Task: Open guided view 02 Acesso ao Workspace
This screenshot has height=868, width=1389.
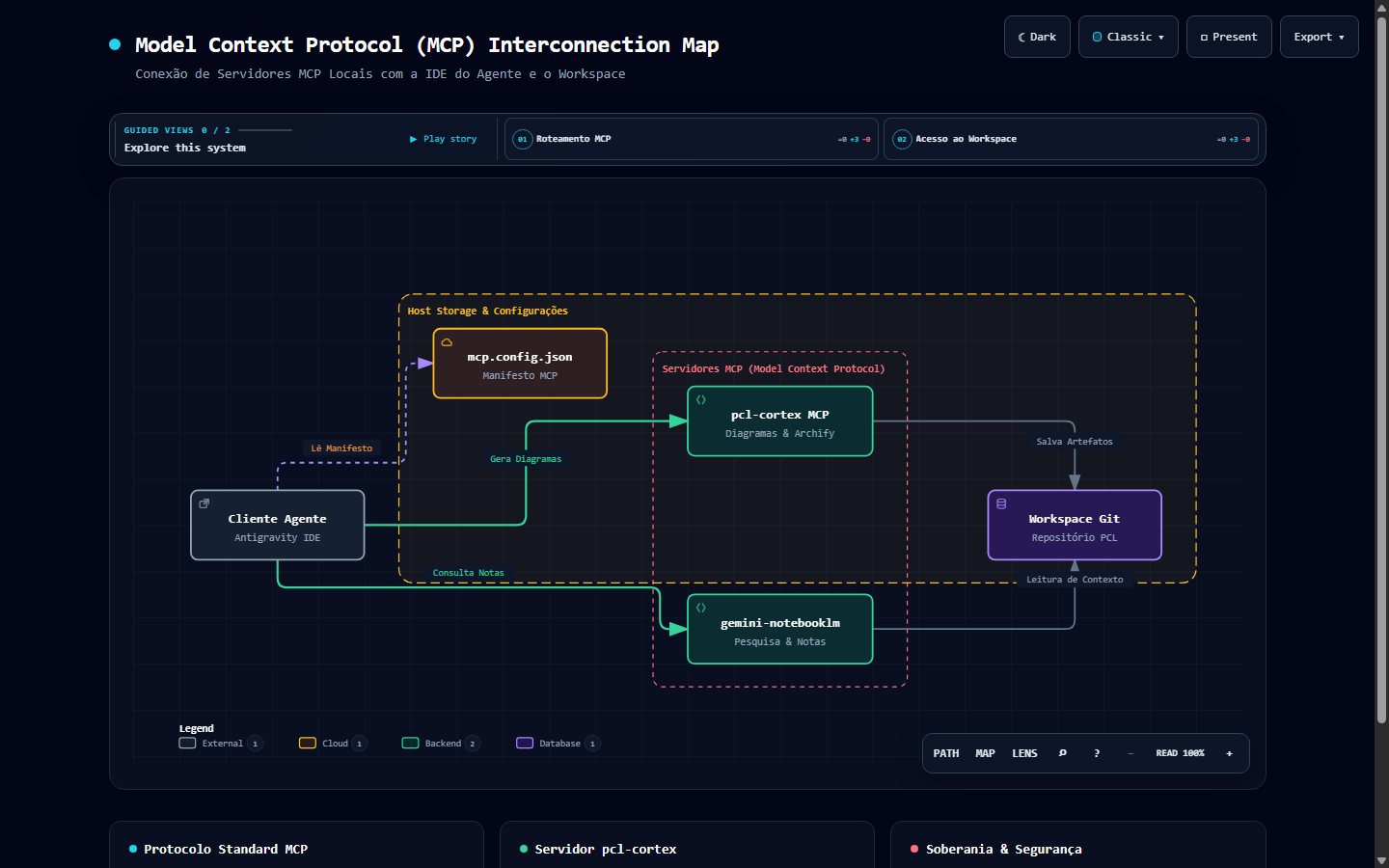Action: [1071, 139]
